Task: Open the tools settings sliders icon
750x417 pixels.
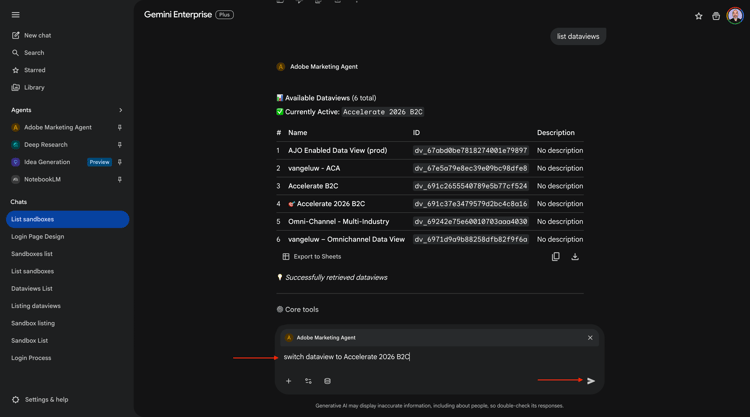Action: (308, 381)
